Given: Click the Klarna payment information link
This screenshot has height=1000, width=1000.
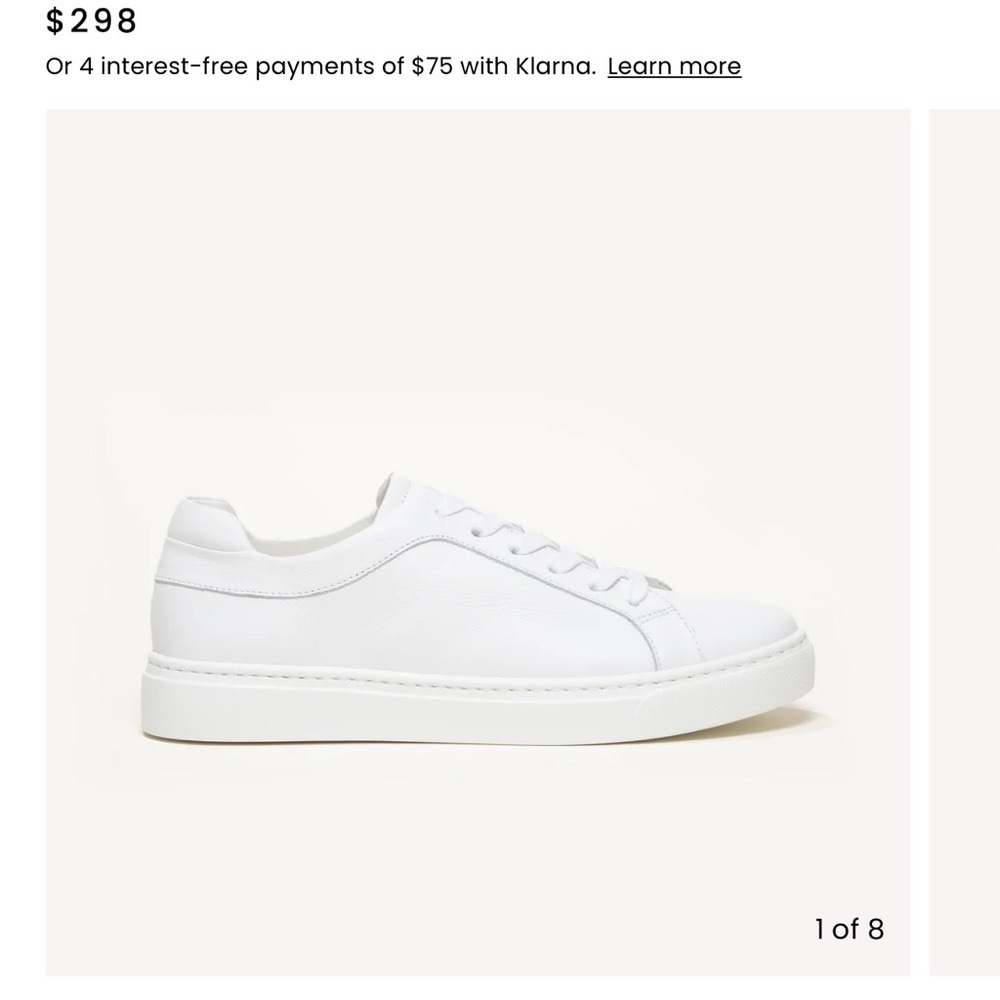Looking at the screenshot, I should pos(674,66).
